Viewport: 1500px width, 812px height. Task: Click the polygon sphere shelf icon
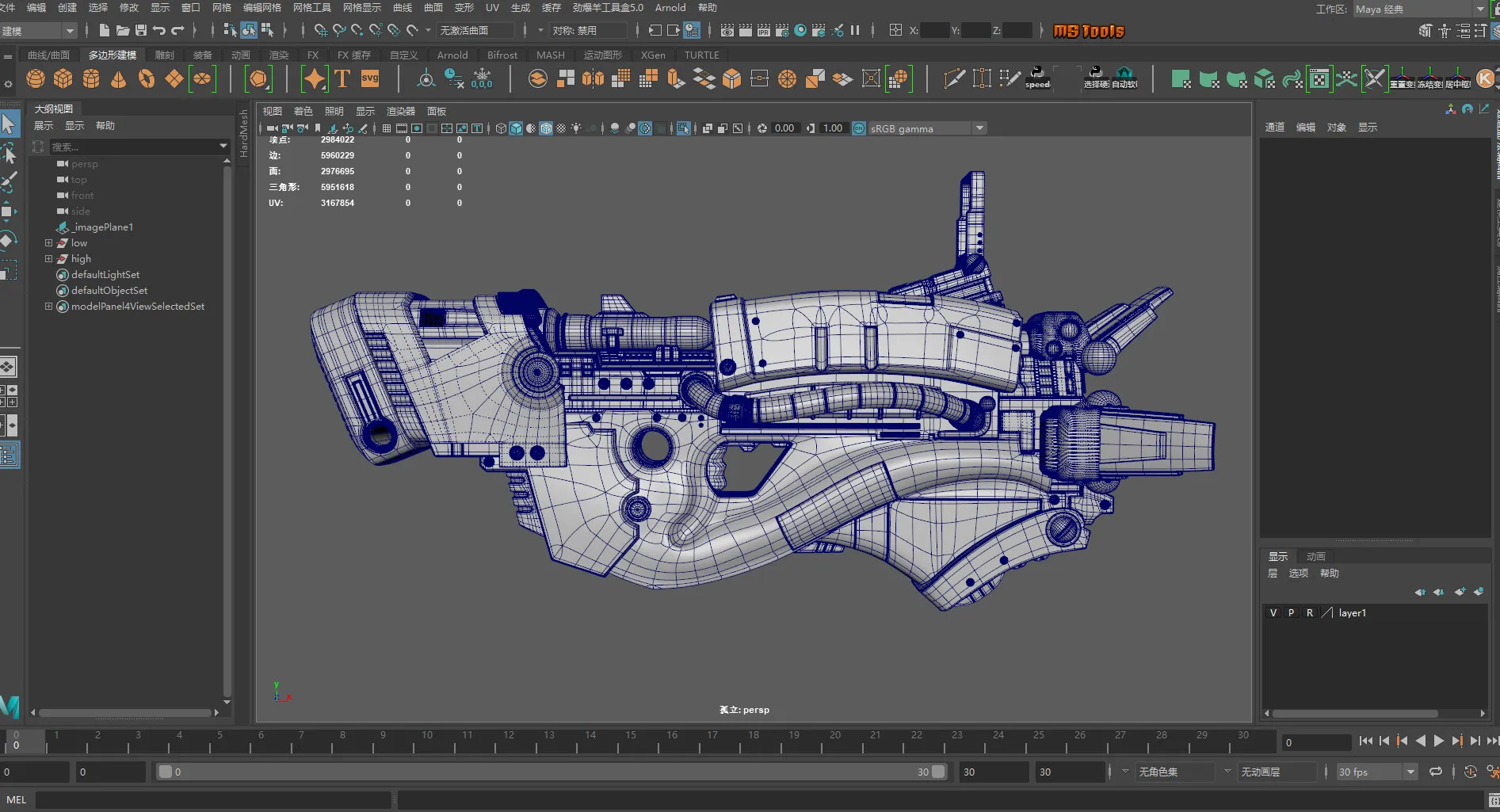point(36,78)
